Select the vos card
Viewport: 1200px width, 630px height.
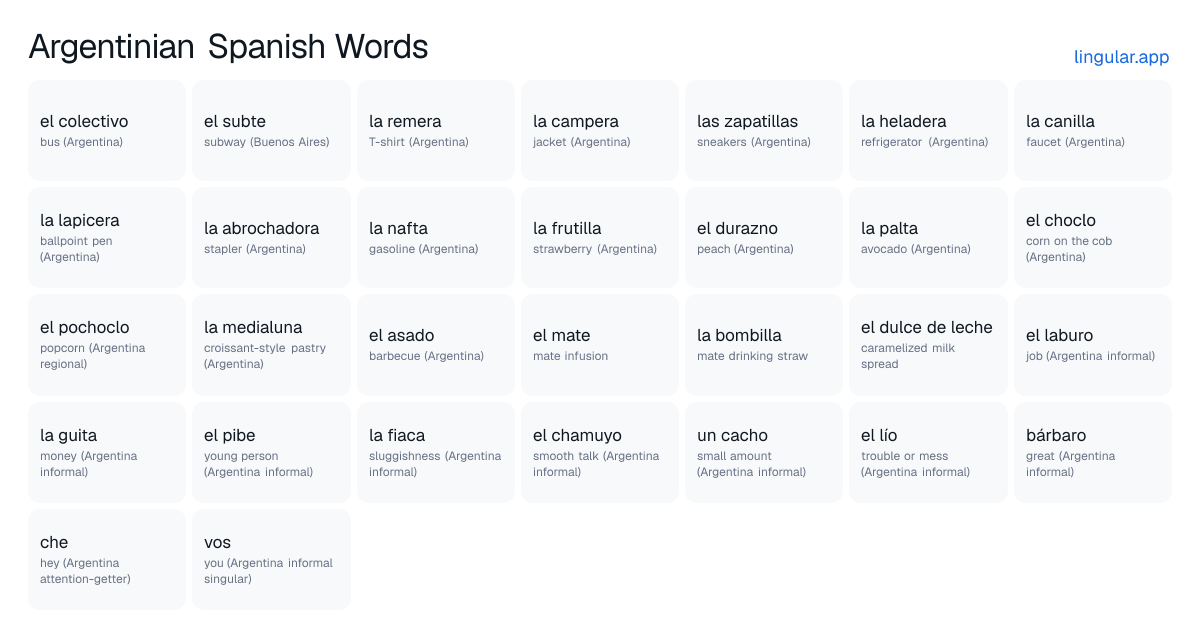coord(271,559)
